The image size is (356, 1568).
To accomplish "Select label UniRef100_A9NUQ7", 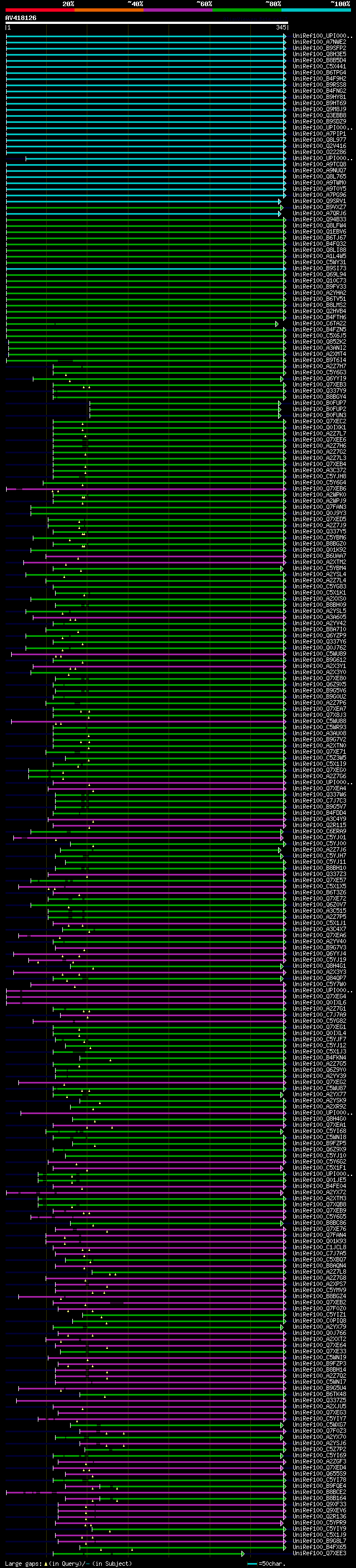I will 319,170.
